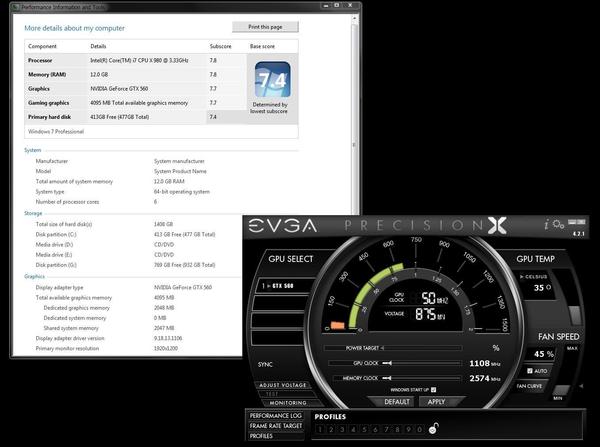Viewport: 600px width, 447px height.
Task: Click the profile lock padlock icon
Action: pos(434,429)
